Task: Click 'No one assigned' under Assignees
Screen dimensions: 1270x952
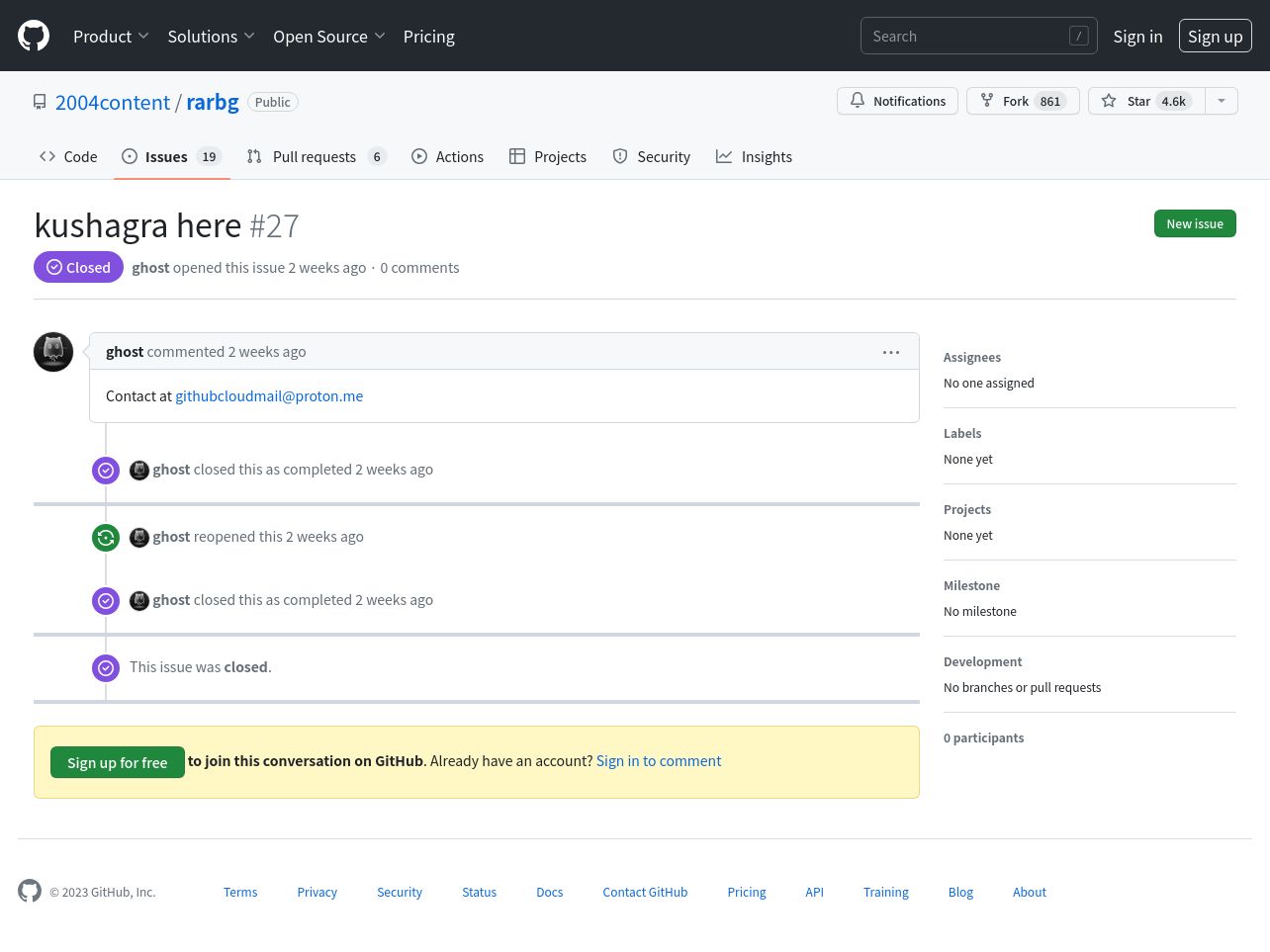Action: (x=989, y=384)
